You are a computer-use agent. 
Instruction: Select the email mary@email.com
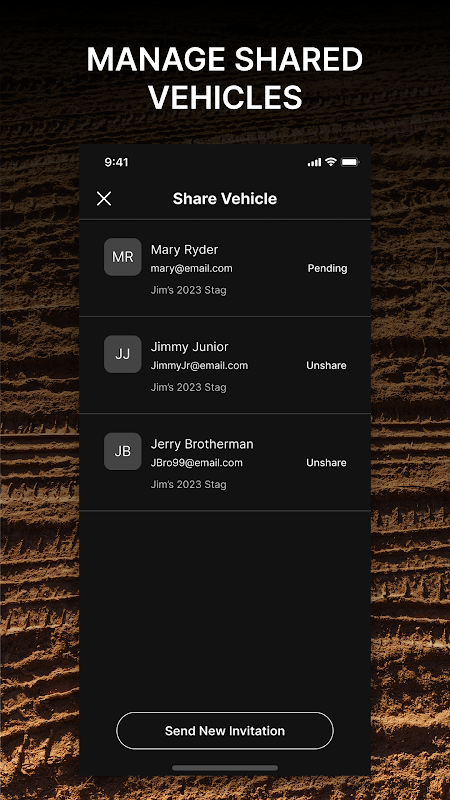[191, 268]
